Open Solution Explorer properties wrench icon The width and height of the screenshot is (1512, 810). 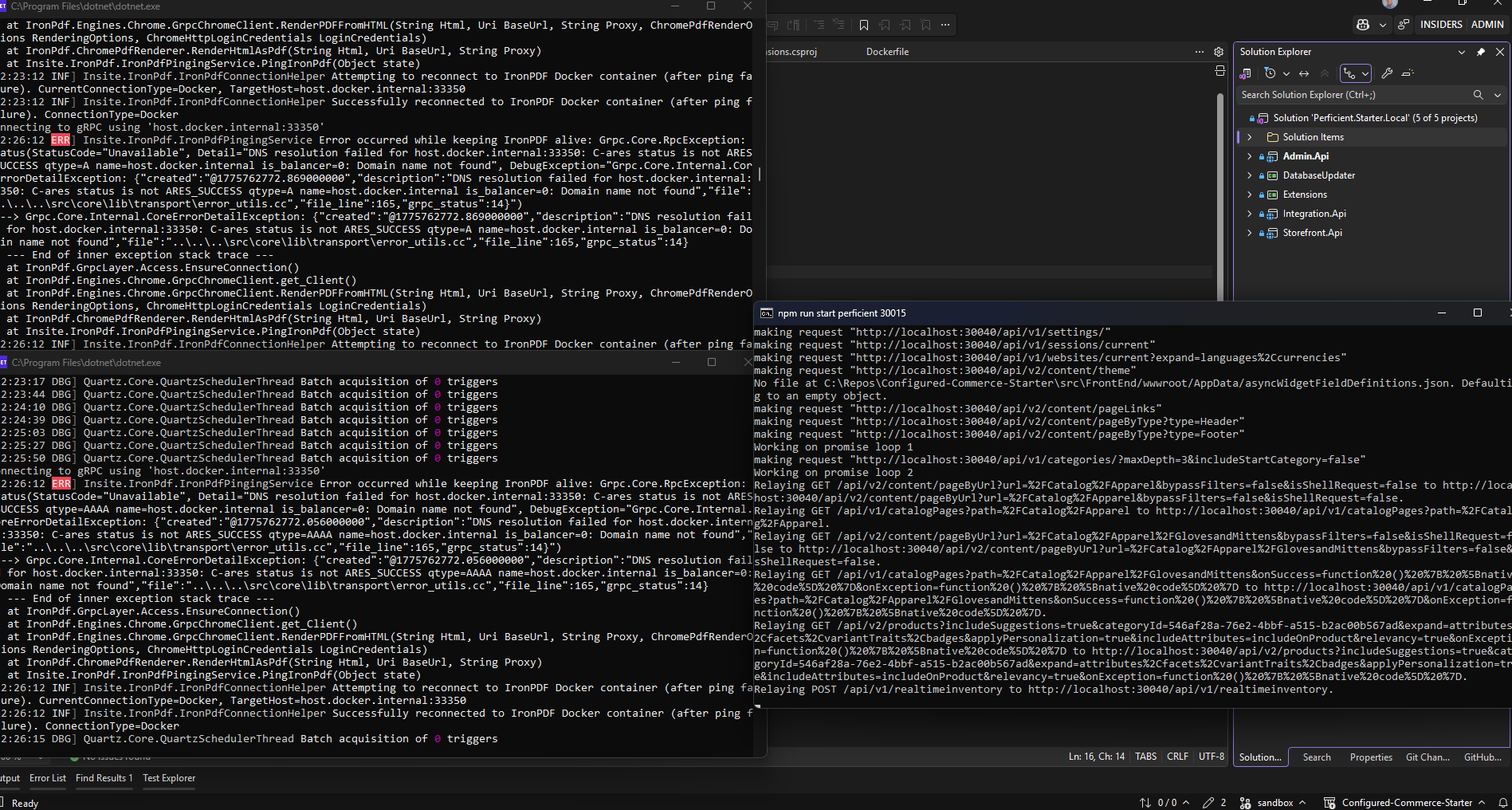1387,73
